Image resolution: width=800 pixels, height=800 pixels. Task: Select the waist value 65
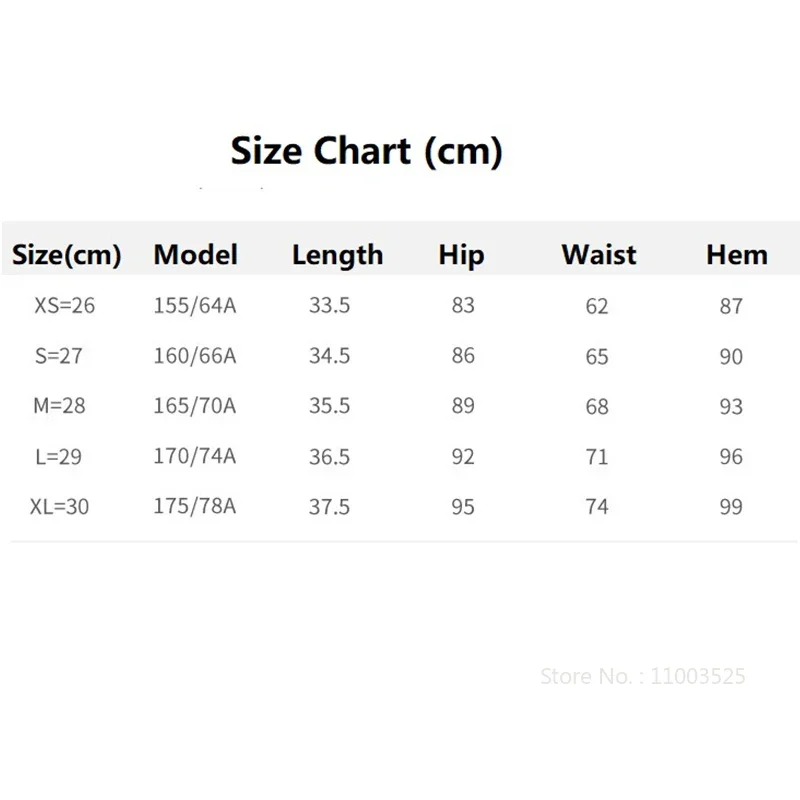tap(597, 356)
